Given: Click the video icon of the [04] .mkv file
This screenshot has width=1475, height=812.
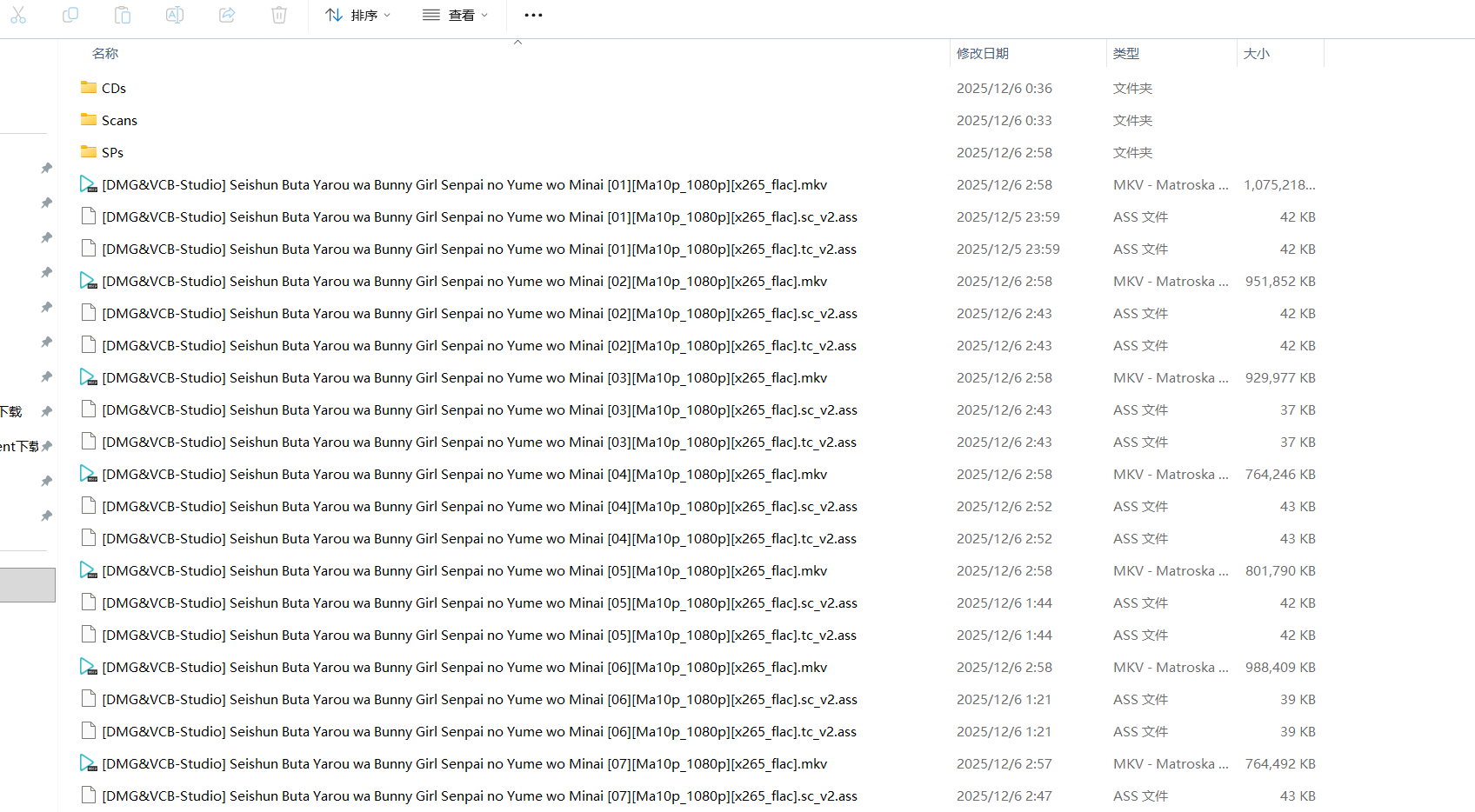Looking at the screenshot, I should click(89, 474).
